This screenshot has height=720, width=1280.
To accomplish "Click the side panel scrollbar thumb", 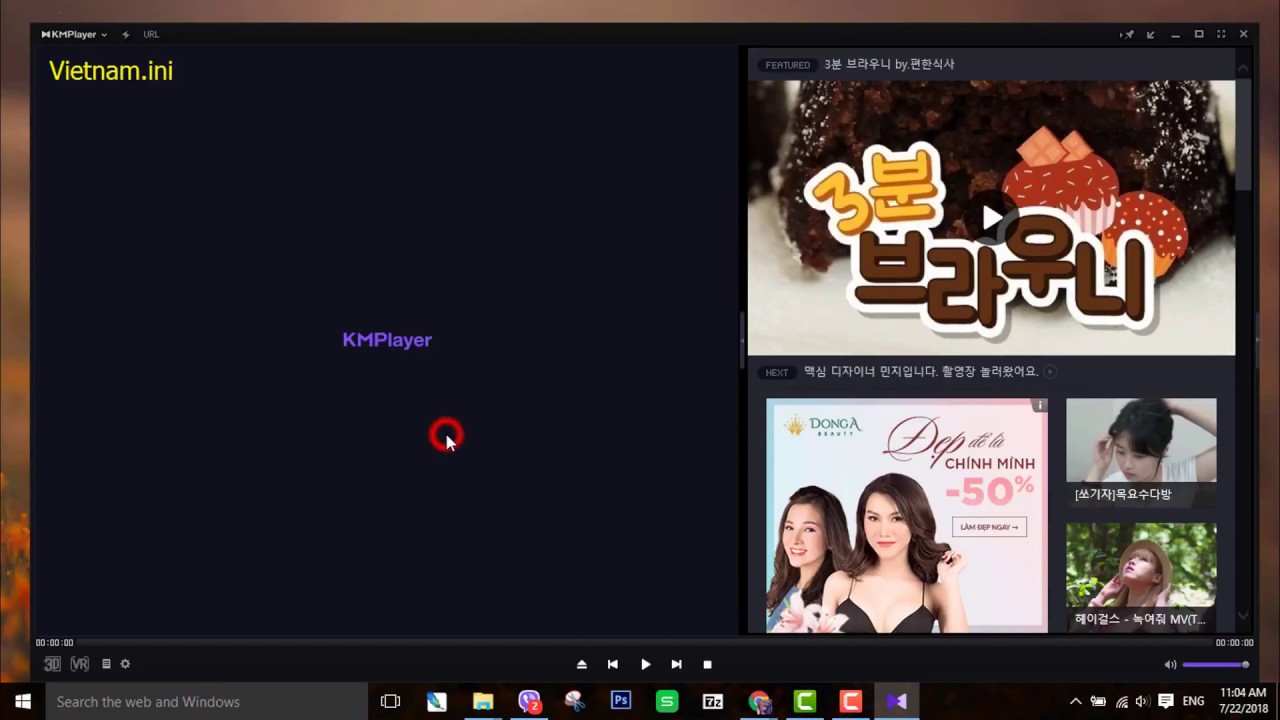I will tap(1243, 135).
